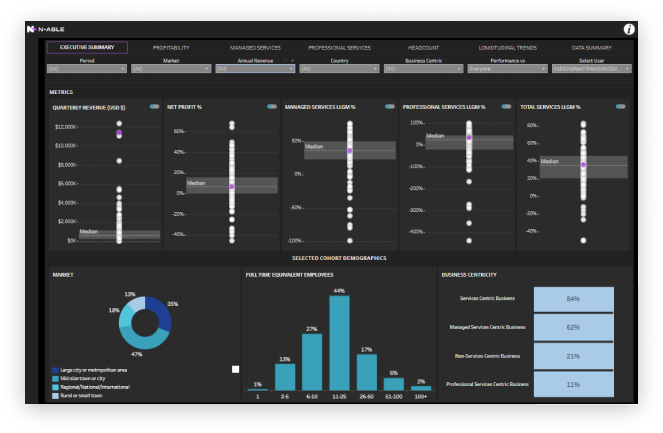Click the 6-10 employees bar

[312, 362]
